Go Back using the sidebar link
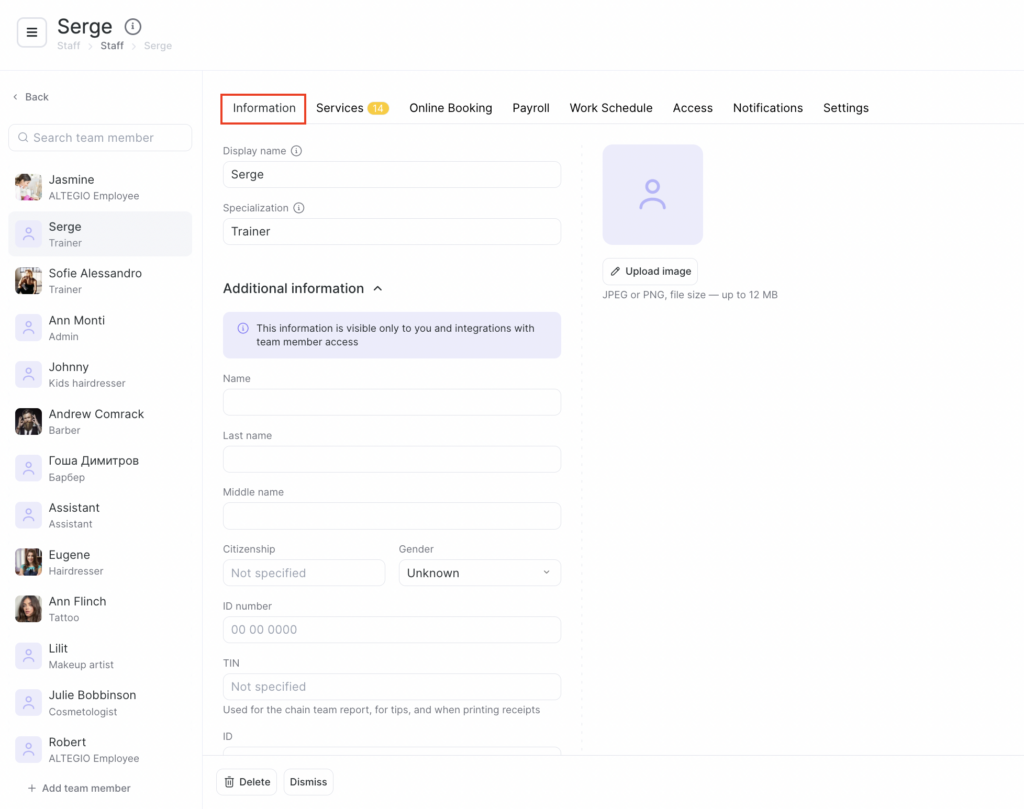 31,97
